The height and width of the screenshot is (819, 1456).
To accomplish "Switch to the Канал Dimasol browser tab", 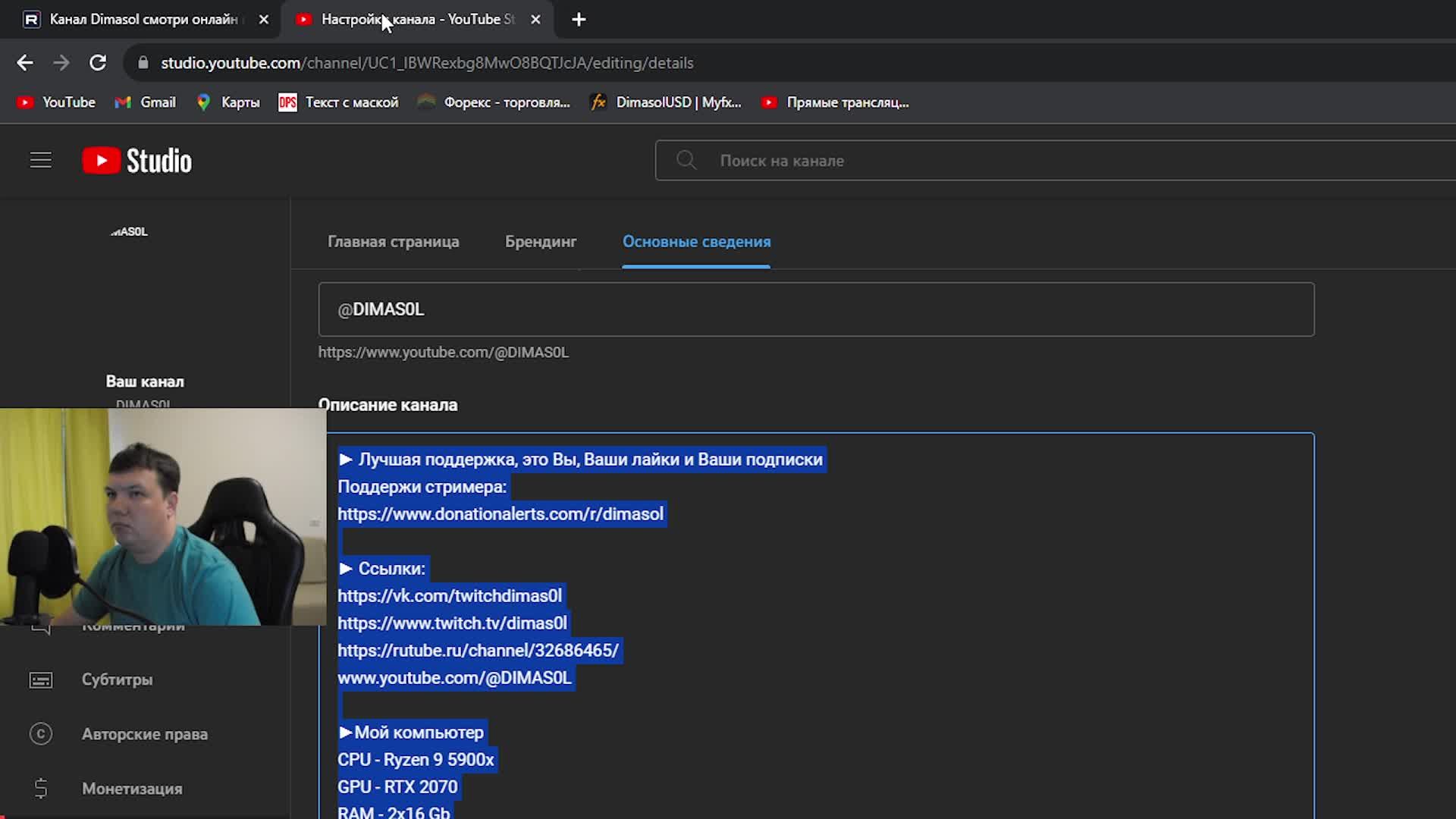I will point(143,20).
